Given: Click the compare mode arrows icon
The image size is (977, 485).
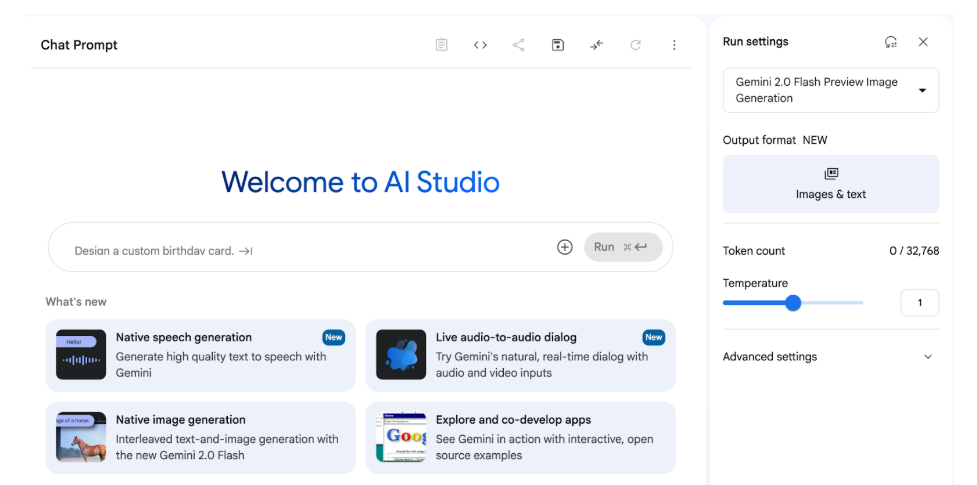Looking at the screenshot, I should pos(597,45).
